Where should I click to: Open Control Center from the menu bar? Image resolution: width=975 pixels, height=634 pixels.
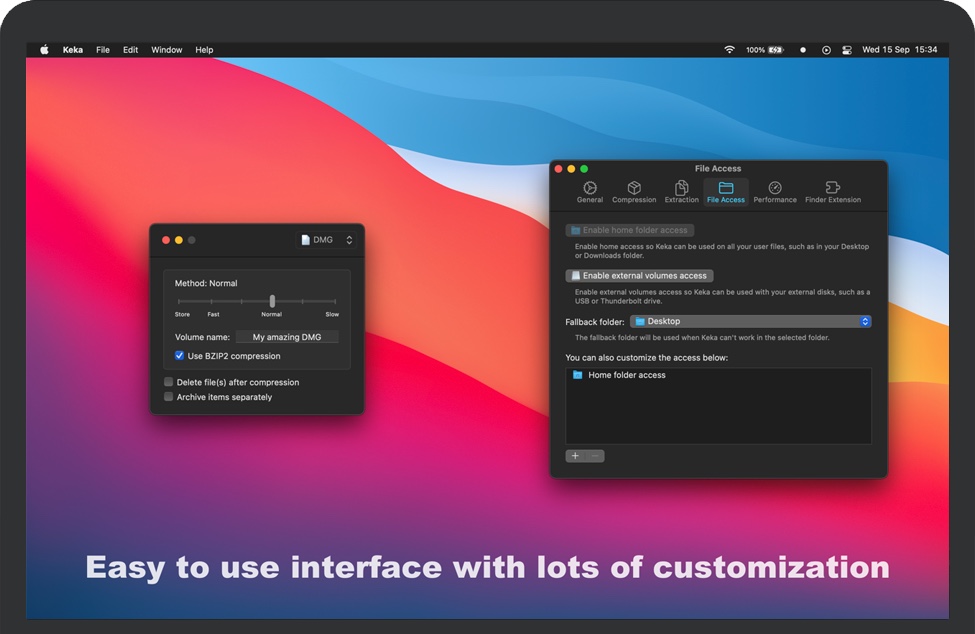point(847,50)
